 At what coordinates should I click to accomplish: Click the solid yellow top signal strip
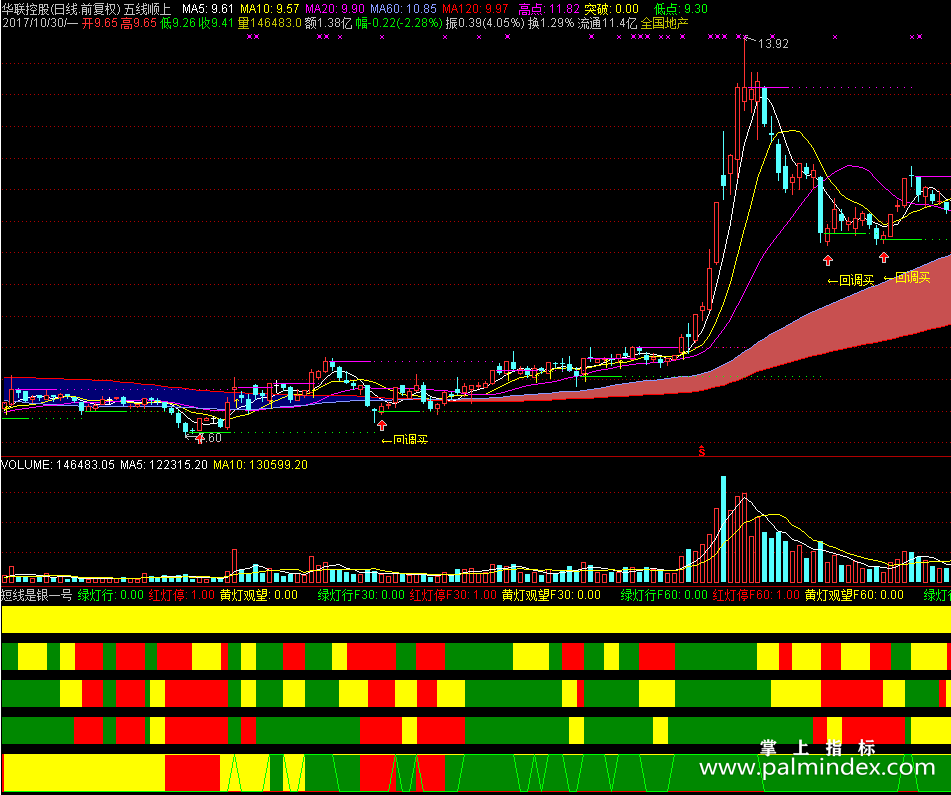pyautogui.click(x=476, y=619)
